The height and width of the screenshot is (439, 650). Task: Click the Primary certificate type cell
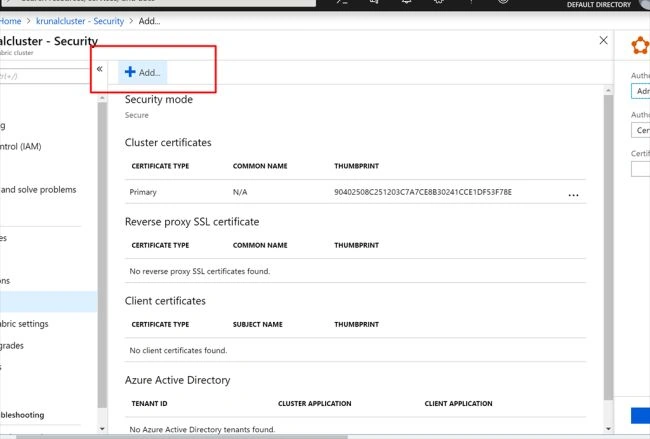pos(143,192)
